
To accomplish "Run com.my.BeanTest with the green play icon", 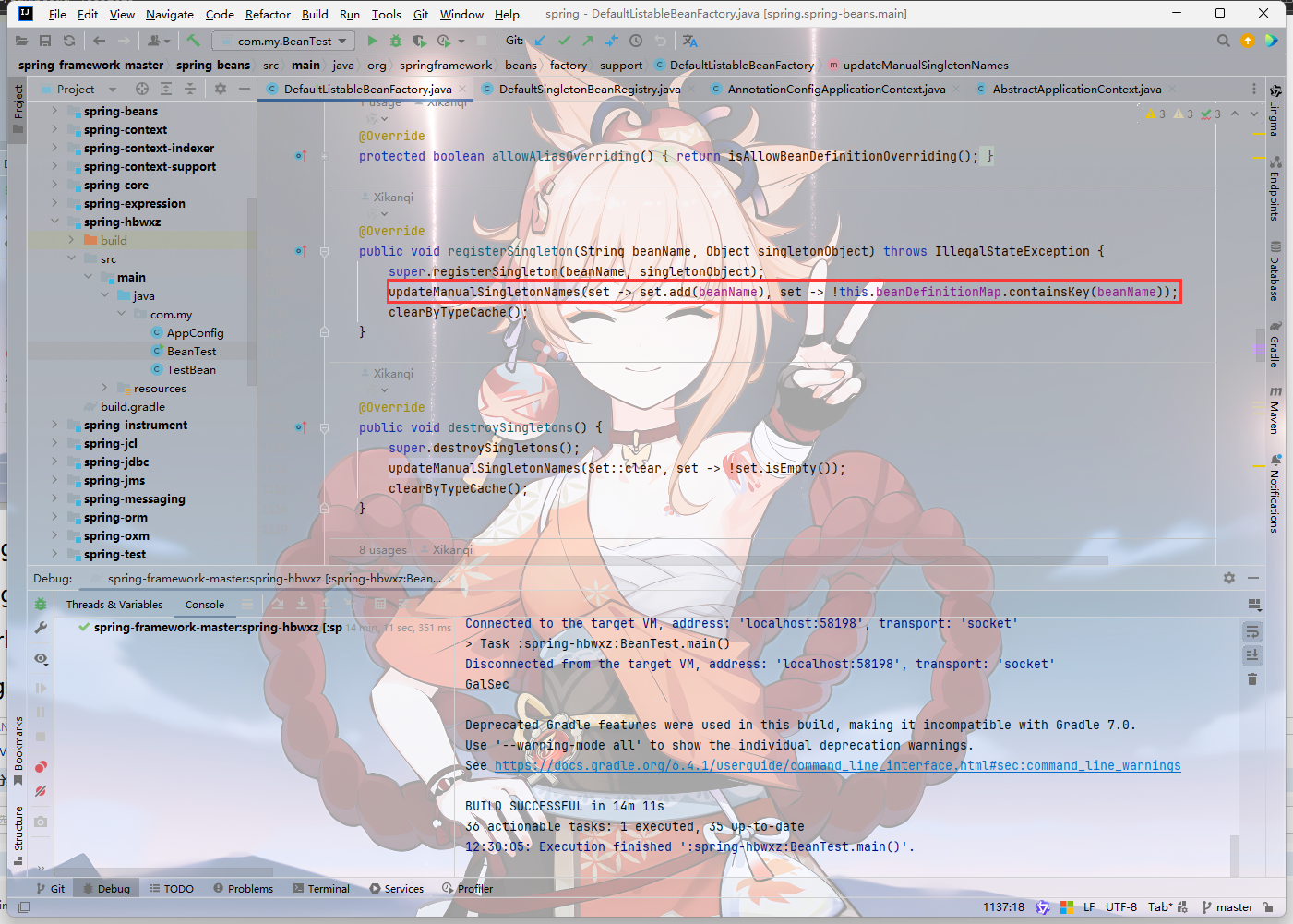I will (372, 41).
